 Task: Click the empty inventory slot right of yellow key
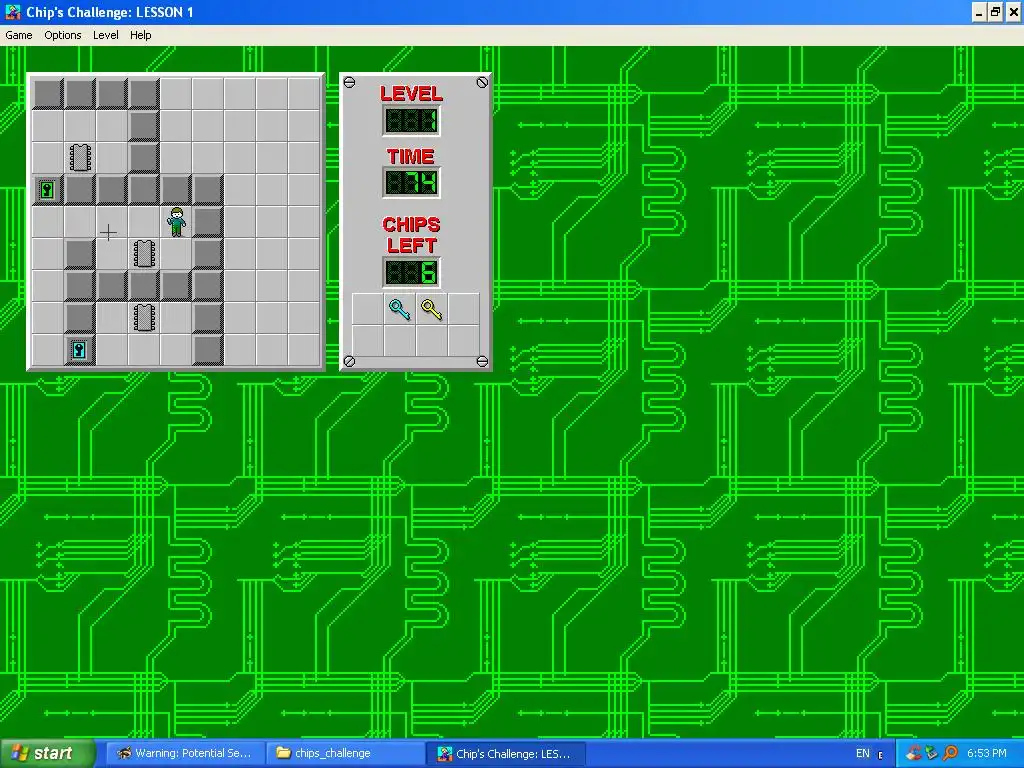[464, 310]
